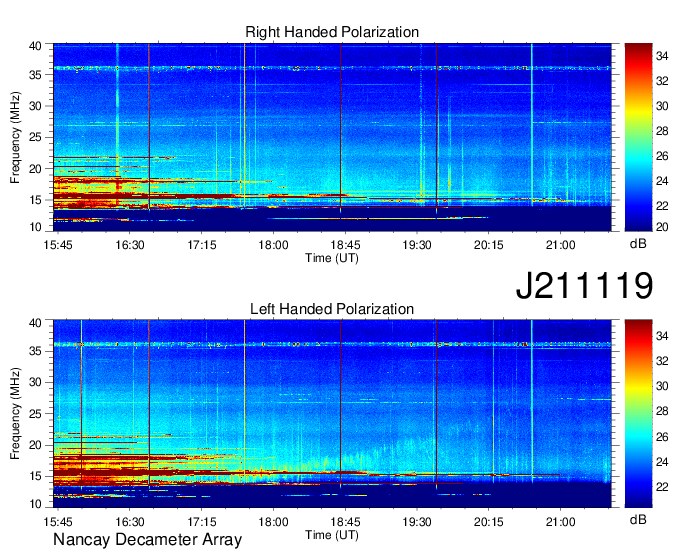Click the Right Handed Polarization title
Image resolution: width=680 pixels, height=552 pixels.
pyautogui.click(x=332, y=32)
